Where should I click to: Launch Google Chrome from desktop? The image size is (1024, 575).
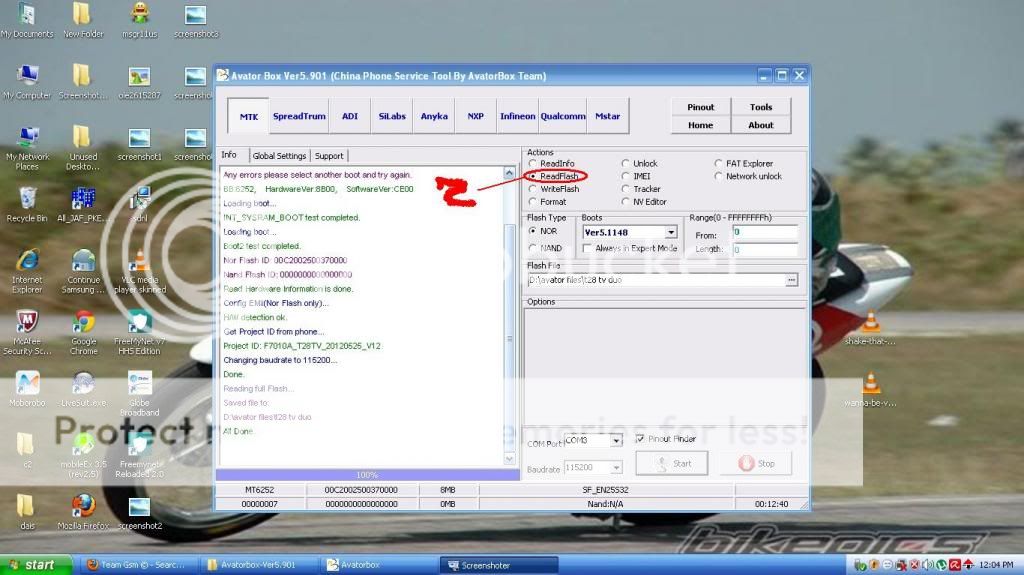[83, 333]
